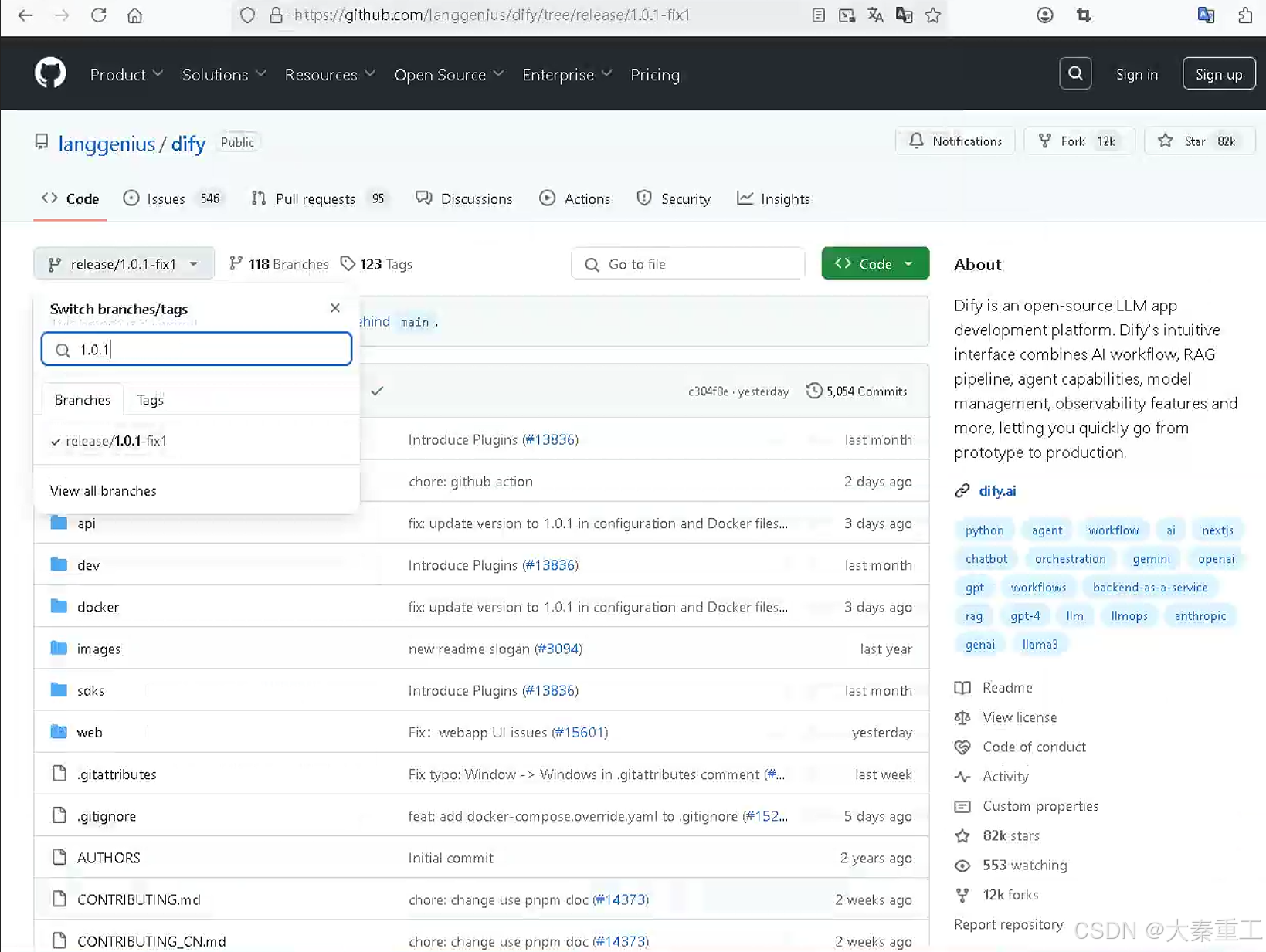Click the api folder icon
Viewport: 1266px width, 952px height.
click(59, 523)
